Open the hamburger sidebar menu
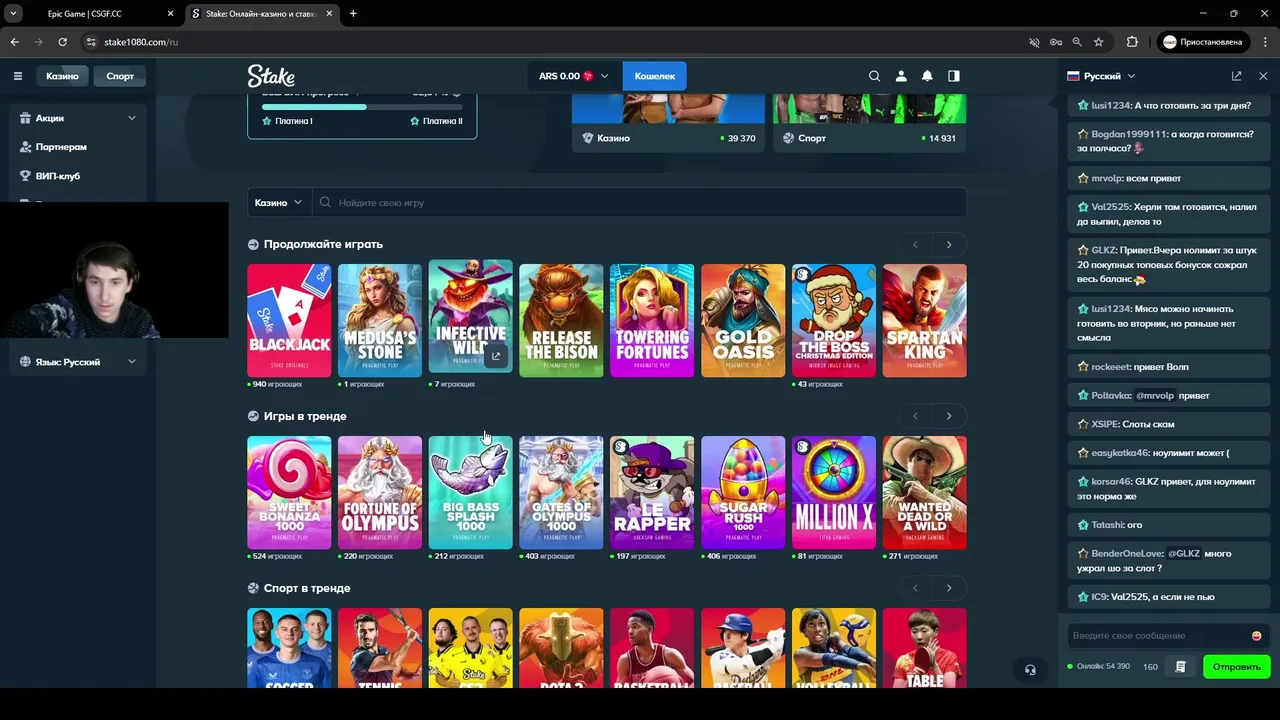Viewport: 1280px width, 720px height. tap(17, 76)
